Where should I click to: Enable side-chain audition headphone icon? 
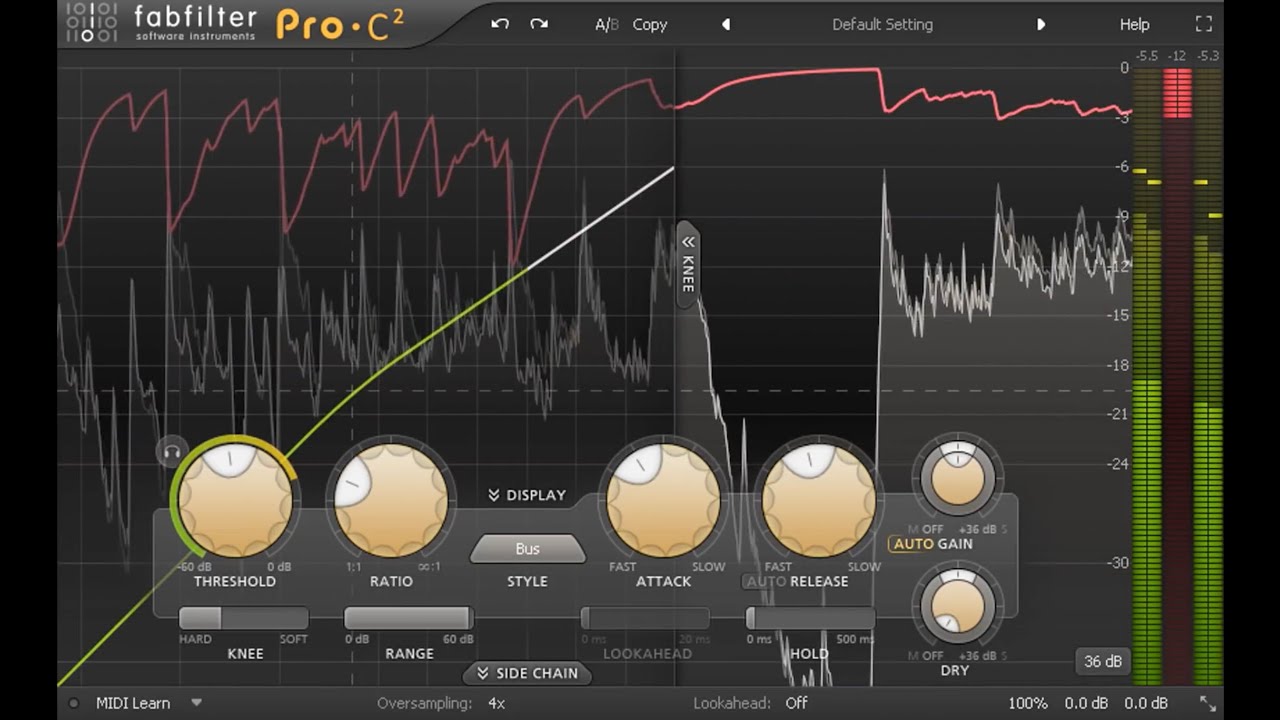pyautogui.click(x=172, y=452)
